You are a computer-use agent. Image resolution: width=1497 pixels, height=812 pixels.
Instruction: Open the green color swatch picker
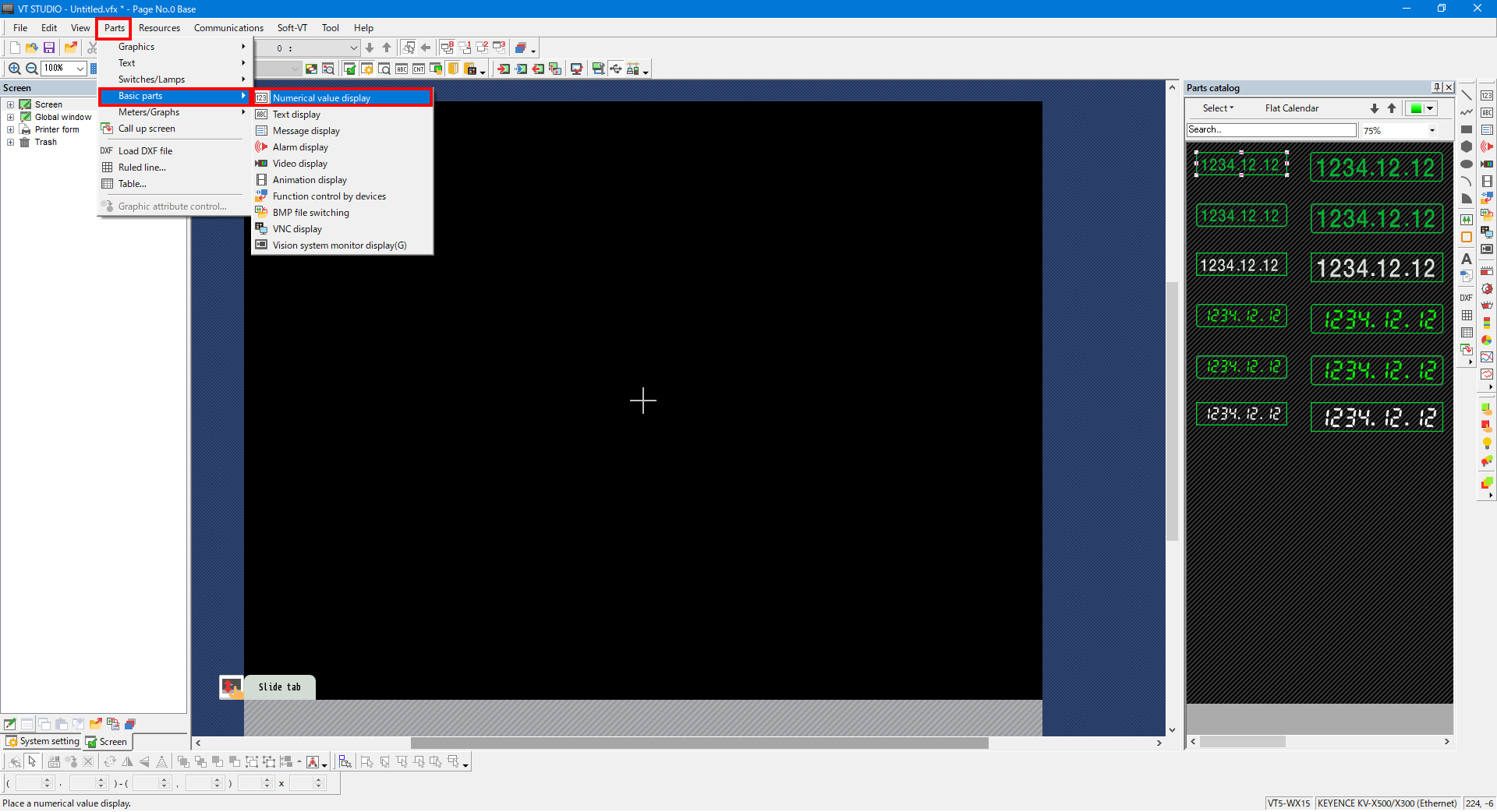click(1422, 108)
